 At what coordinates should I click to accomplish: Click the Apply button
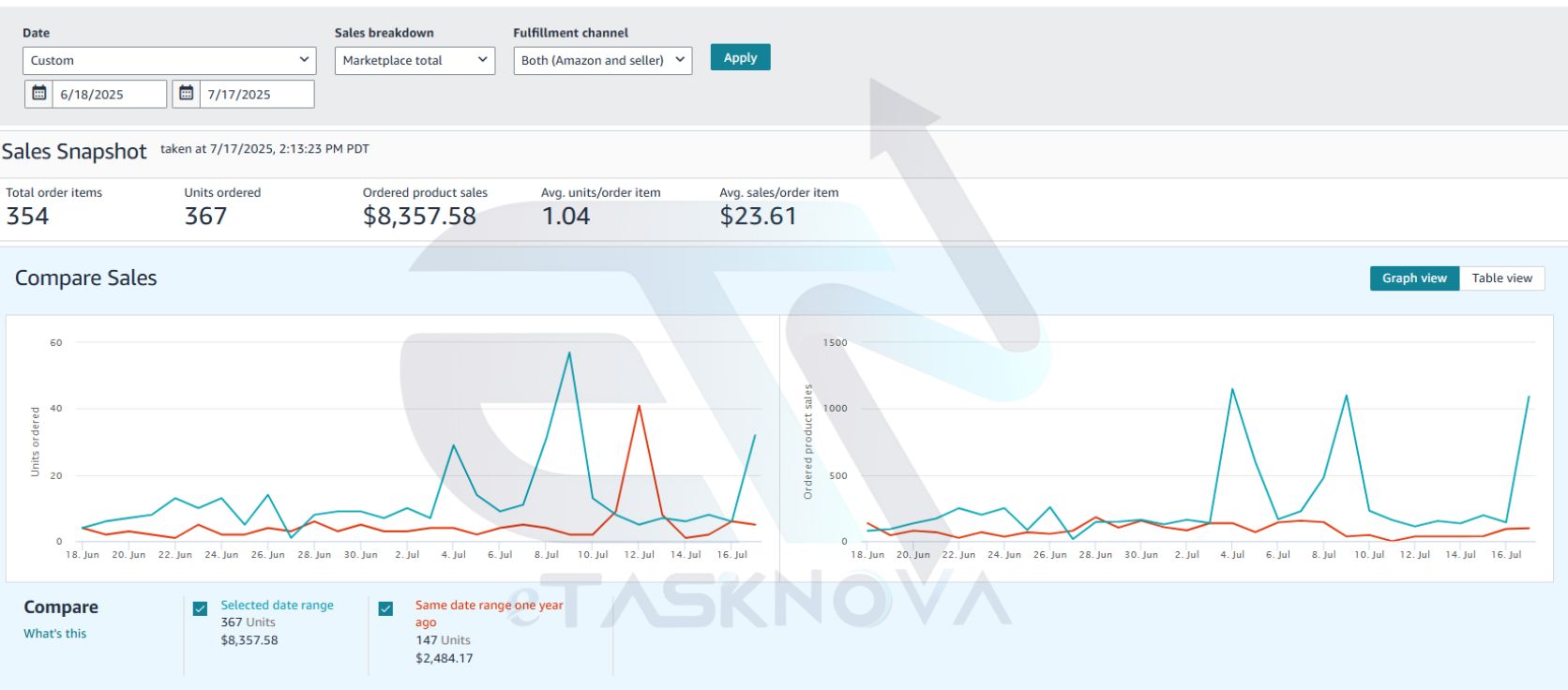[x=740, y=57]
